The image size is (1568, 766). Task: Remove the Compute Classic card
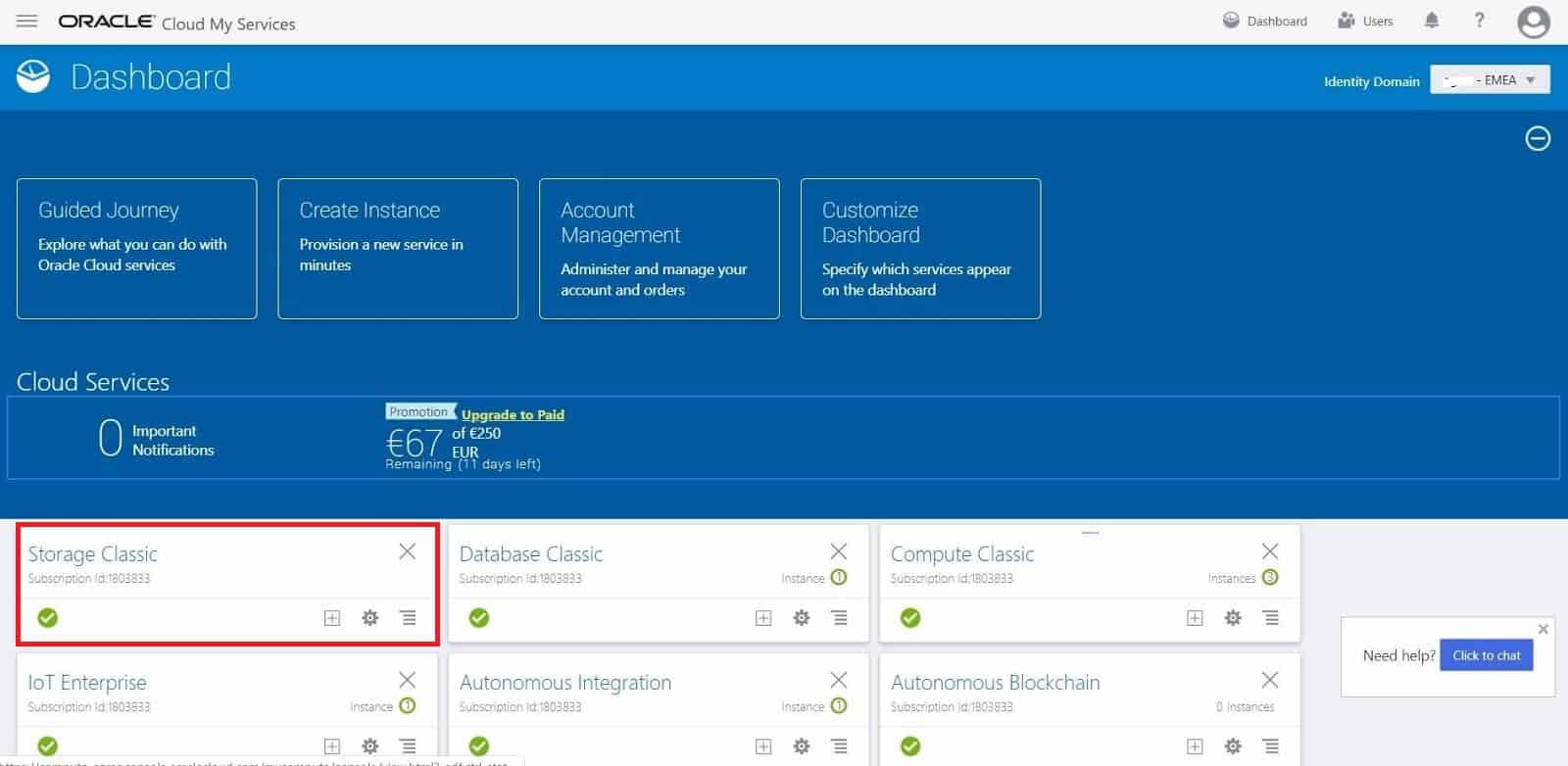click(1270, 551)
